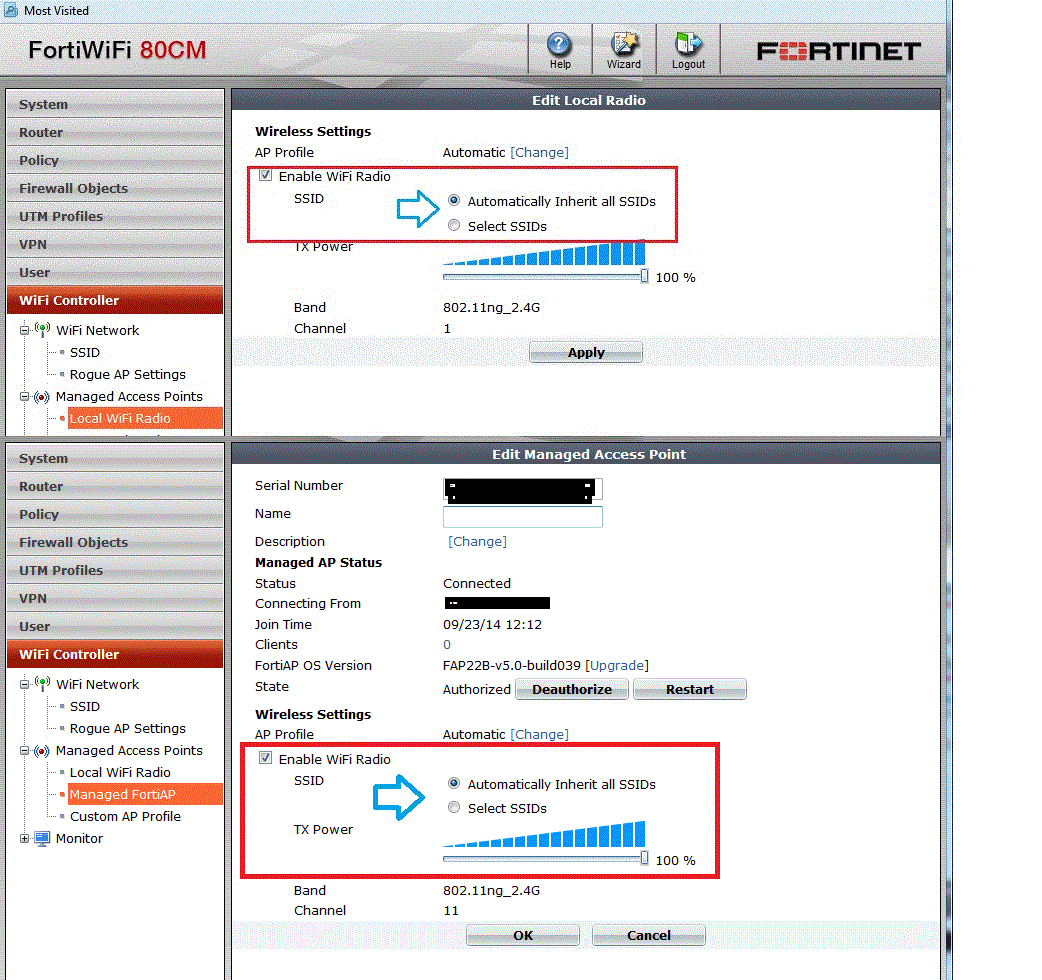The image size is (1042, 980).
Task: Click the Deauthorize button
Action: point(572,689)
